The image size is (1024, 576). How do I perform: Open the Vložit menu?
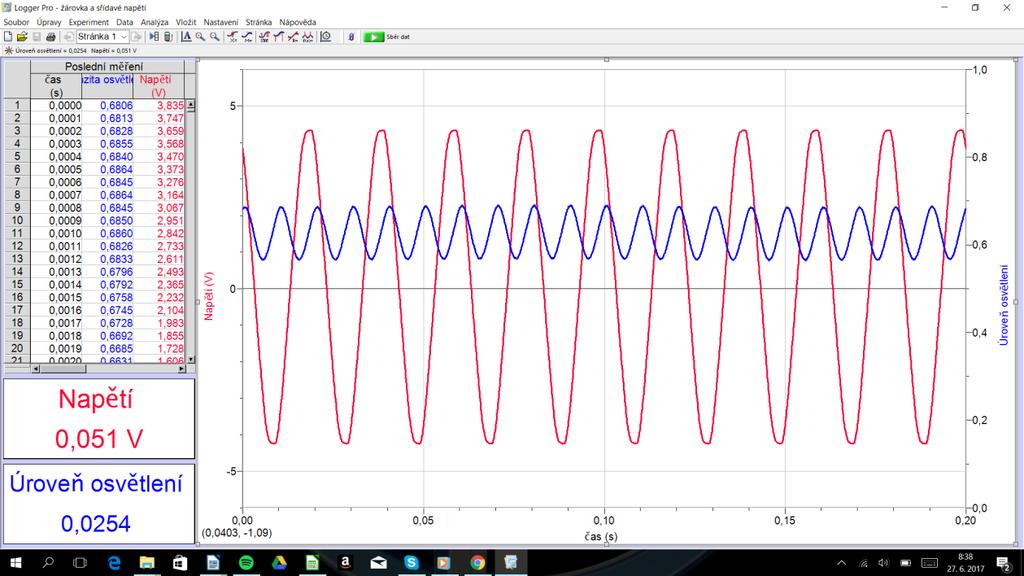(186, 22)
